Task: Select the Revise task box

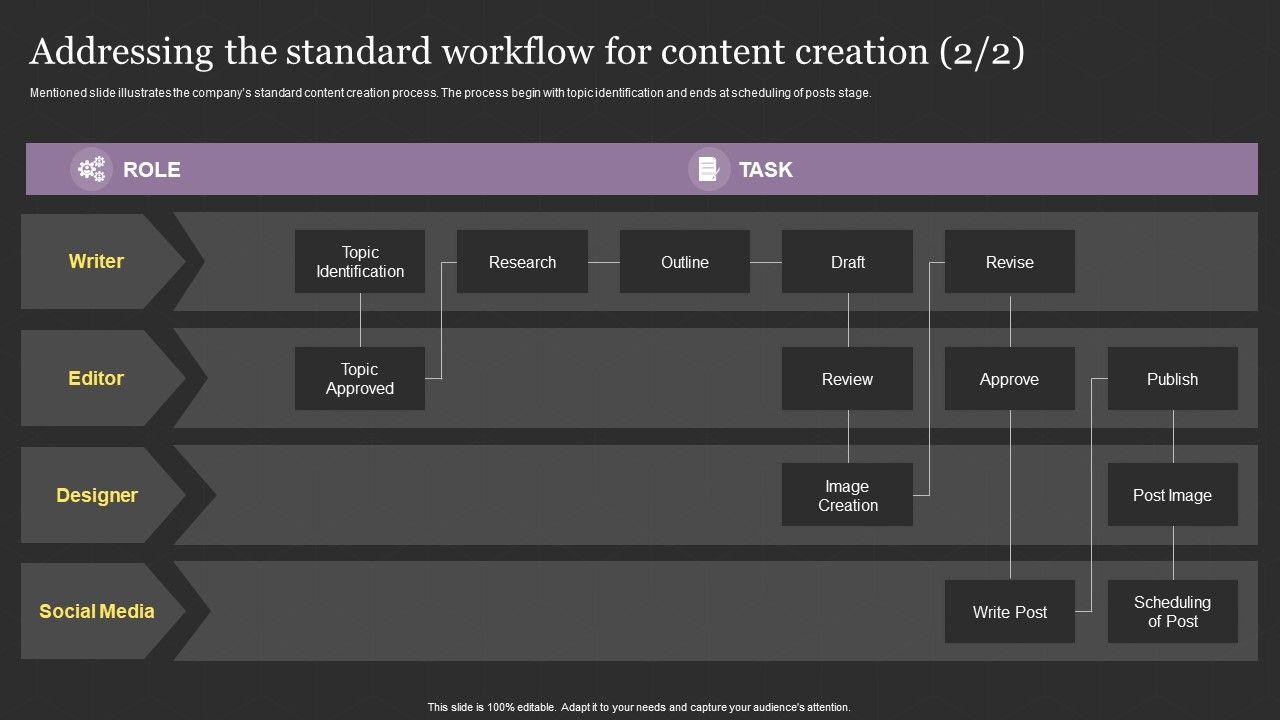Action: coord(1010,262)
